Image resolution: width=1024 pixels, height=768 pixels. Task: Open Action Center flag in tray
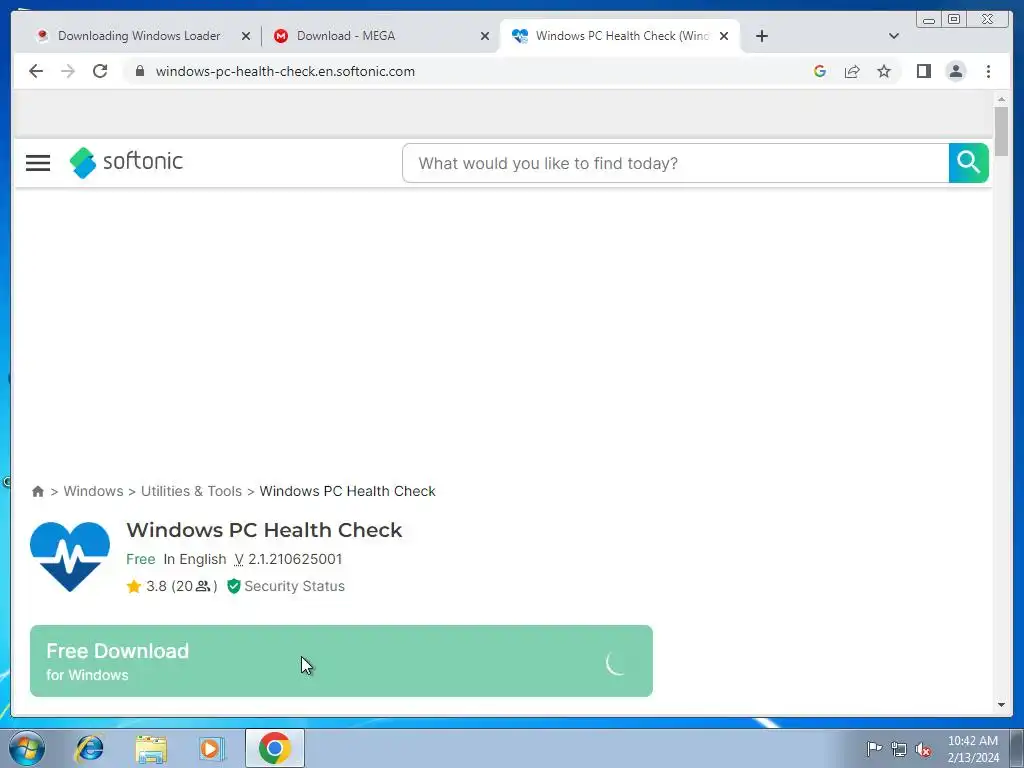coord(874,749)
